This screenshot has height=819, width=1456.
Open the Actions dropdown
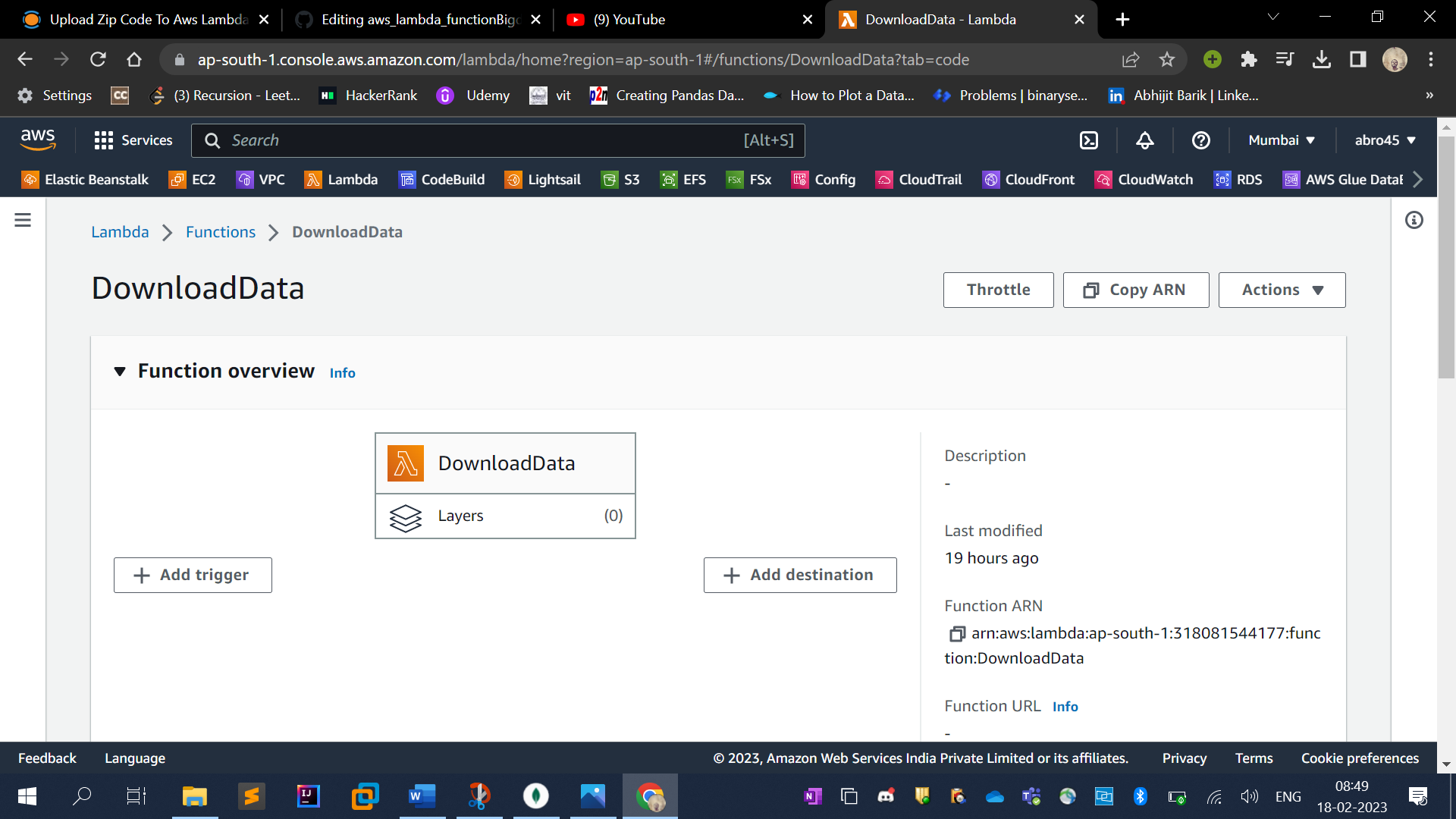(1281, 290)
